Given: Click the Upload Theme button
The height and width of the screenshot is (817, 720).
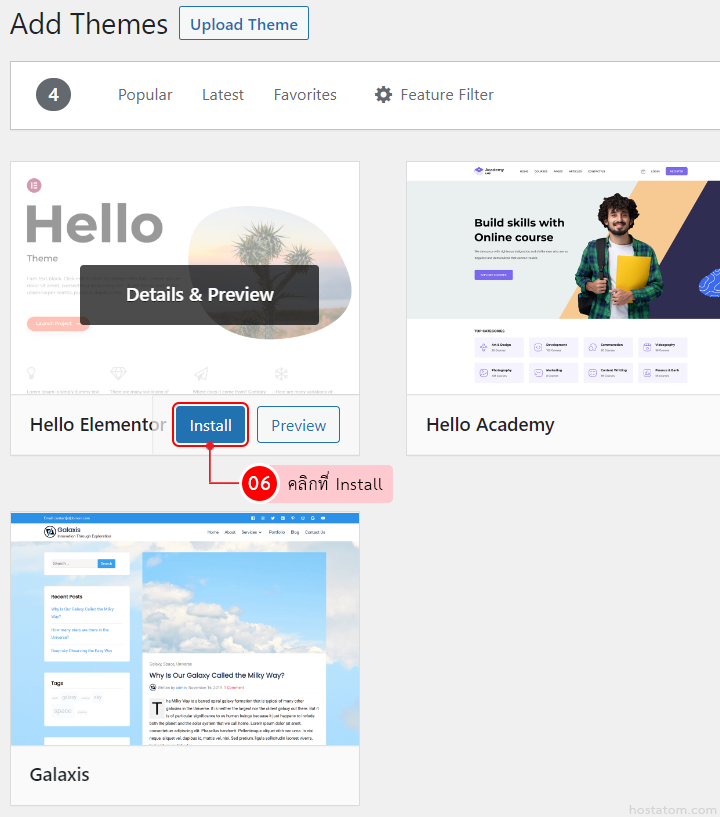Looking at the screenshot, I should pyautogui.click(x=244, y=23).
